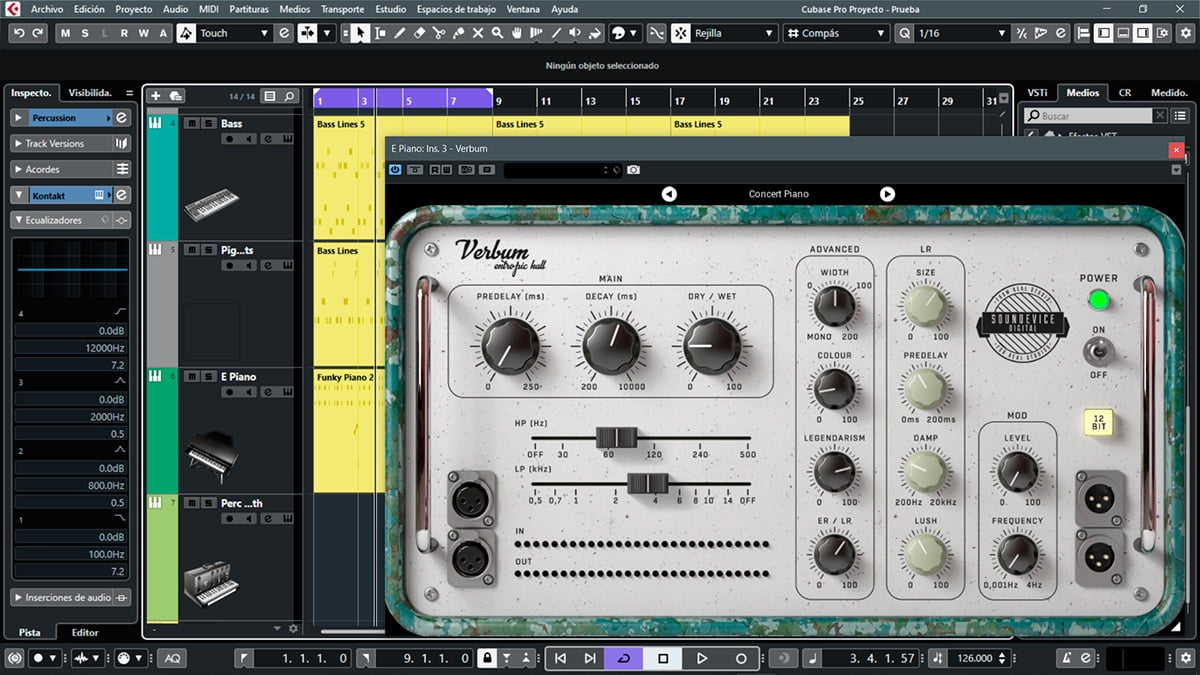This screenshot has width=1200, height=675.
Task: Start recording with the Record button
Action: click(741, 658)
